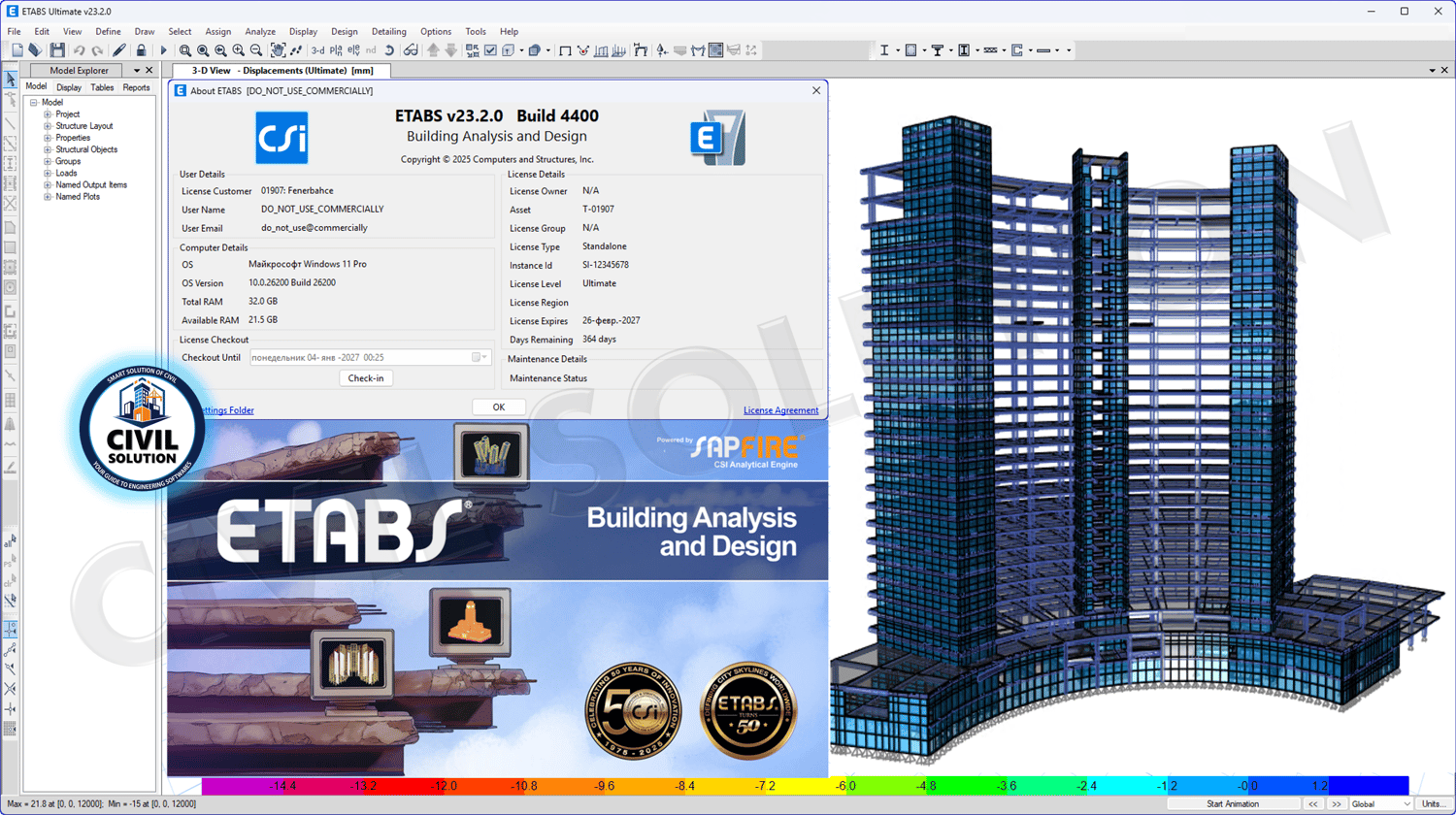
Task: Click the CSI logo in About dialog
Action: pyautogui.click(x=281, y=137)
